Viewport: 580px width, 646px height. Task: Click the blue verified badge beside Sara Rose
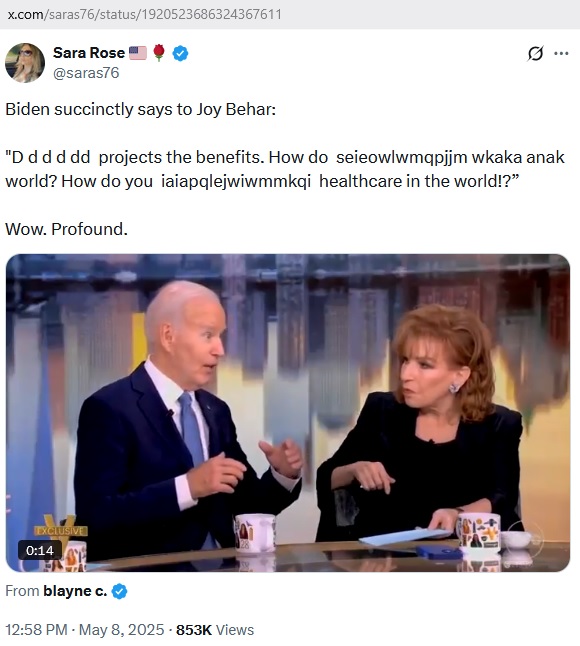point(180,53)
